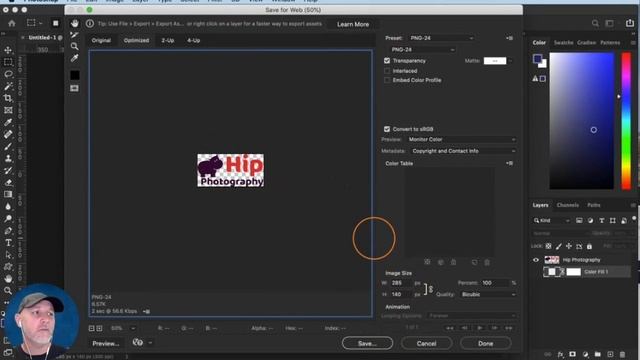
Task: Select the Lasso tool
Action: (x=8, y=74)
